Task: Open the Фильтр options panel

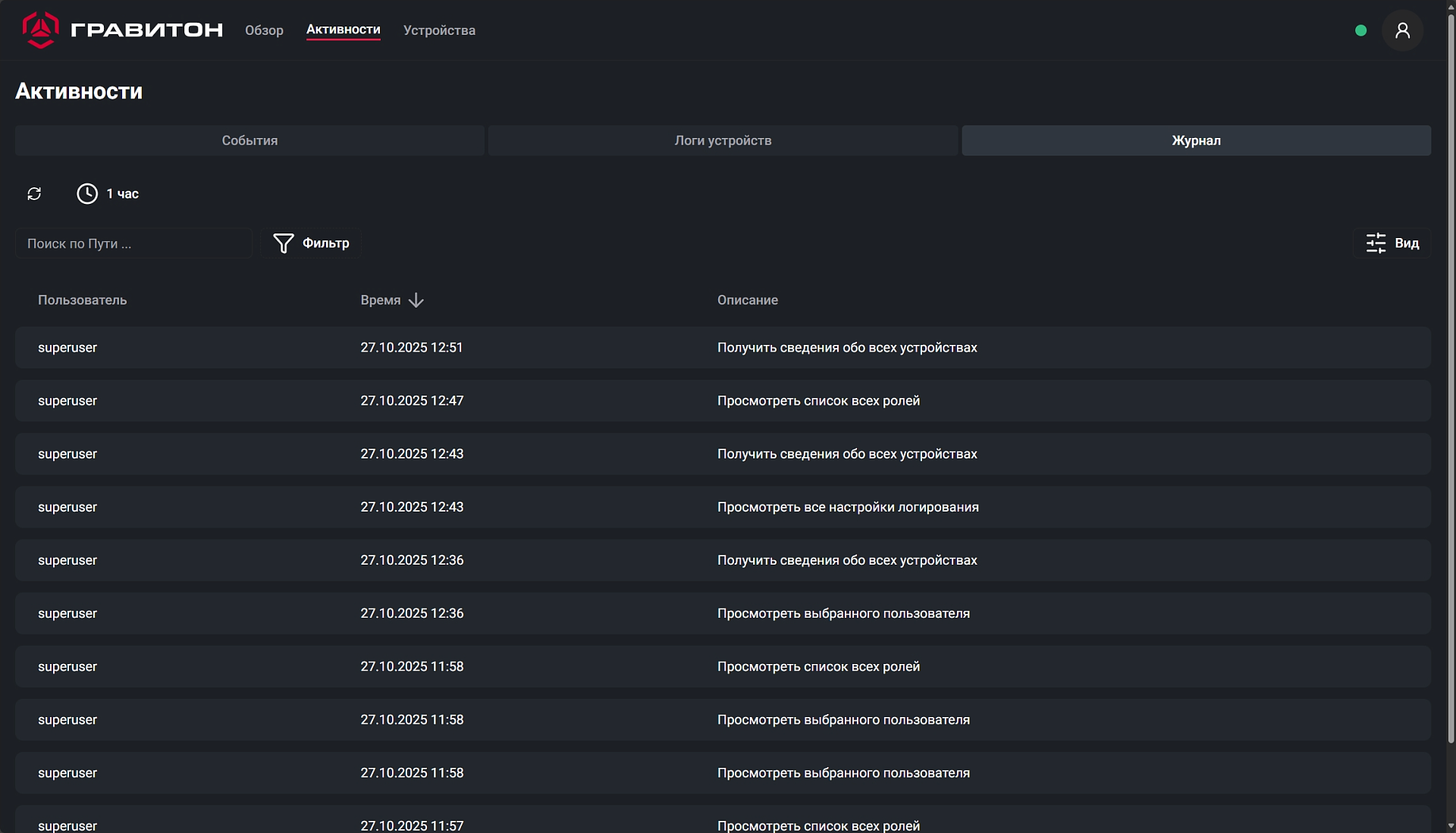Action: tap(325, 243)
